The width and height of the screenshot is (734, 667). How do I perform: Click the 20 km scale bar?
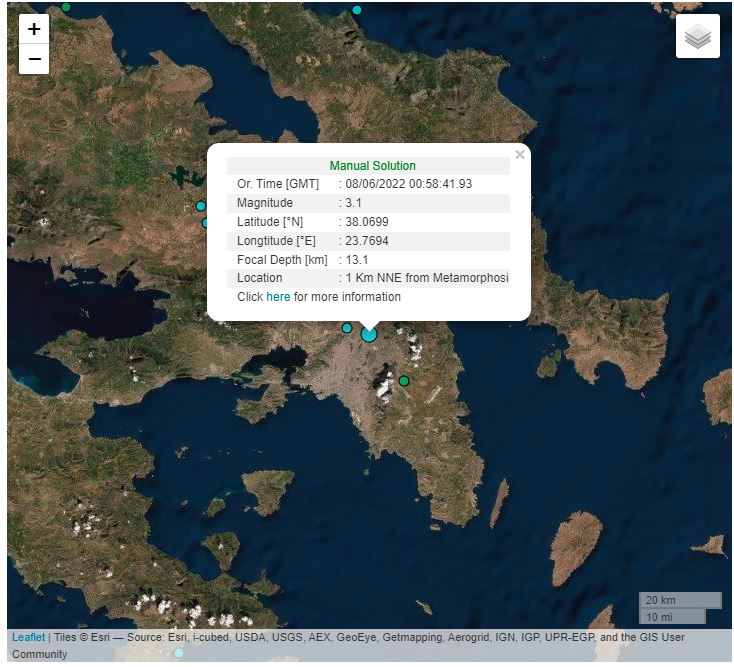(x=680, y=600)
